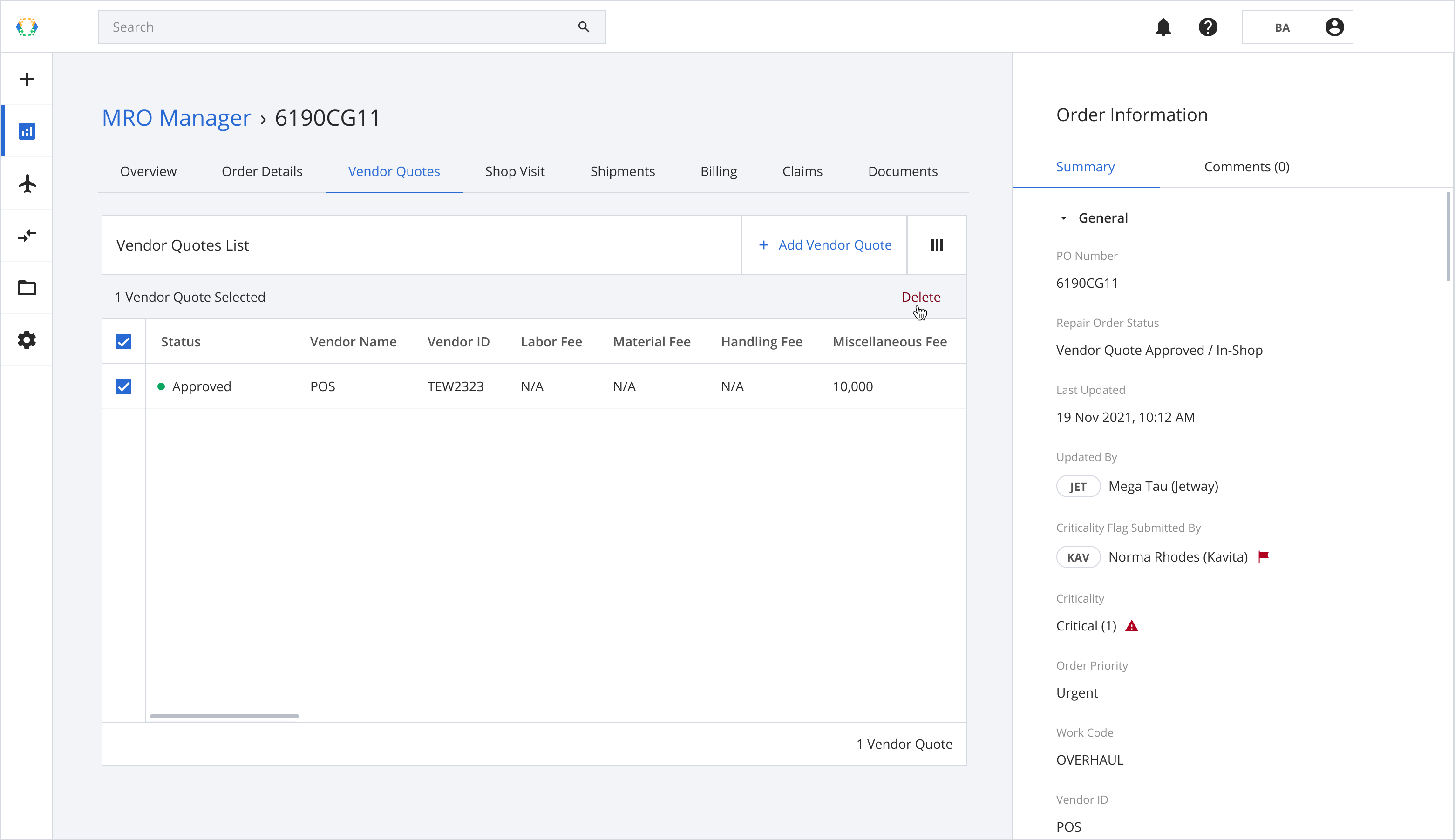Click Mega Tau (Jetway) name
The height and width of the screenshot is (840, 1455).
[x=1163, y=486]
